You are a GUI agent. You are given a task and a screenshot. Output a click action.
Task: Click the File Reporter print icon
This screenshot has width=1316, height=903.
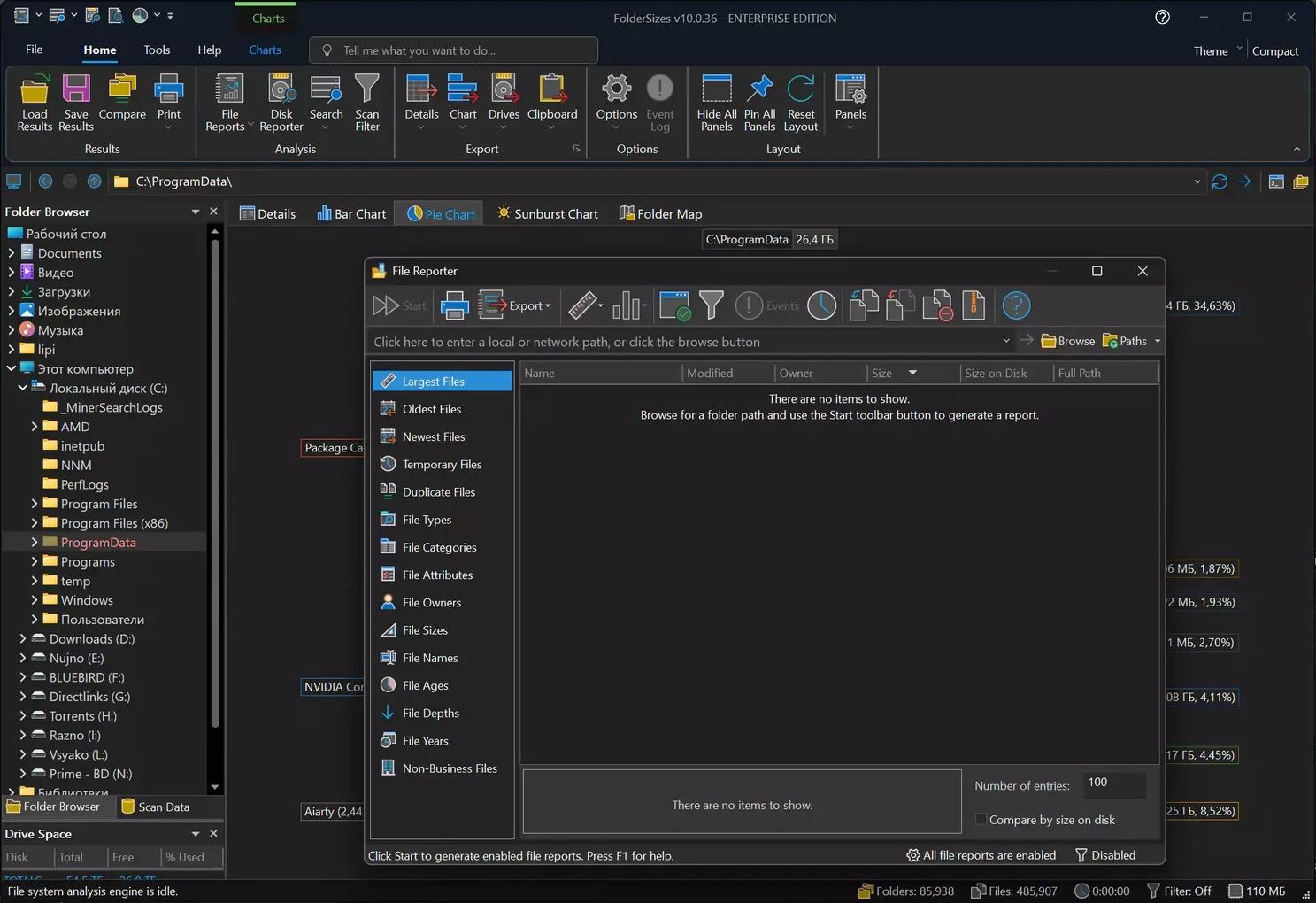tap(454, 305)
